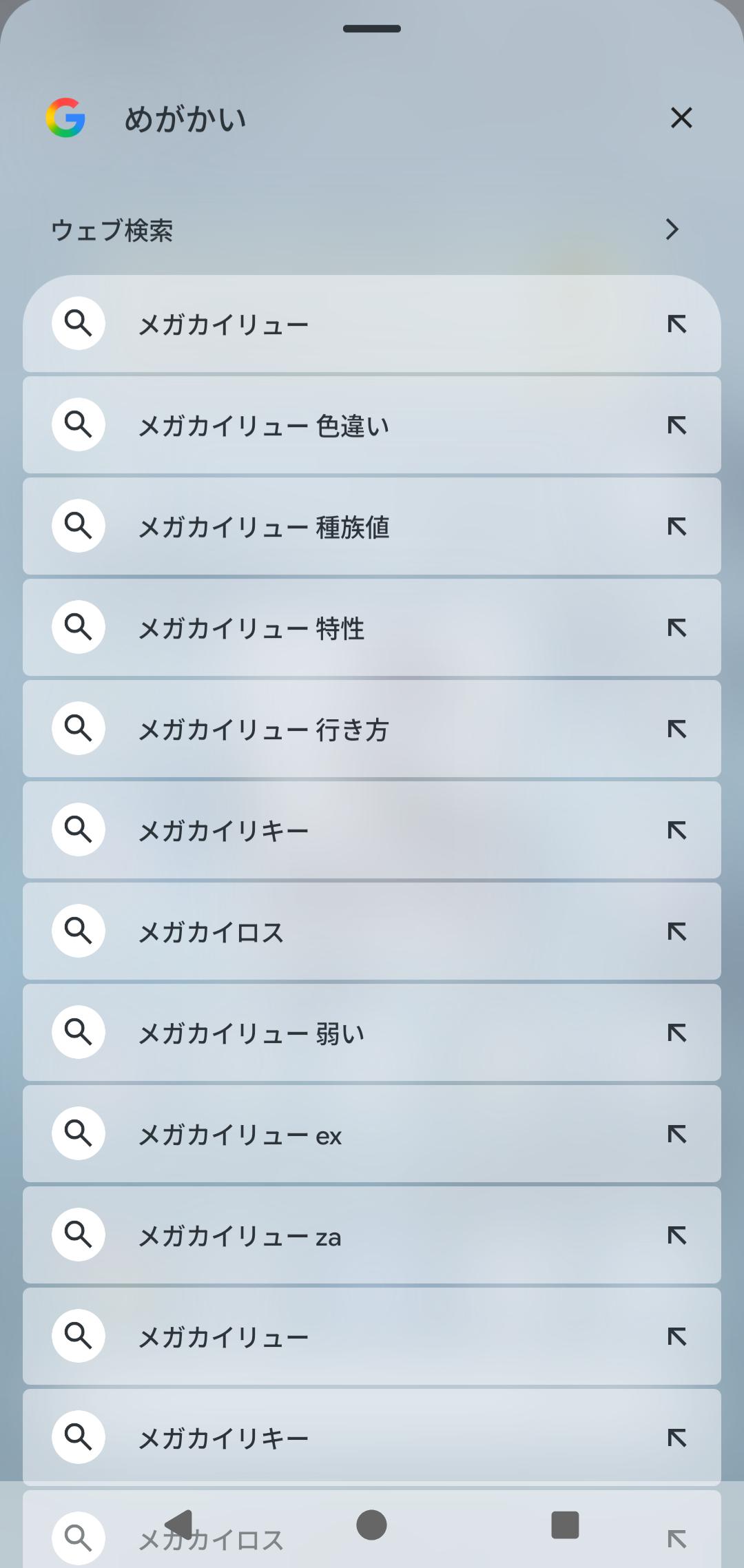The height and width of the screenshot is (1568, 744).
Task: Clear the search text with X
Action: (x=681, y=118)
